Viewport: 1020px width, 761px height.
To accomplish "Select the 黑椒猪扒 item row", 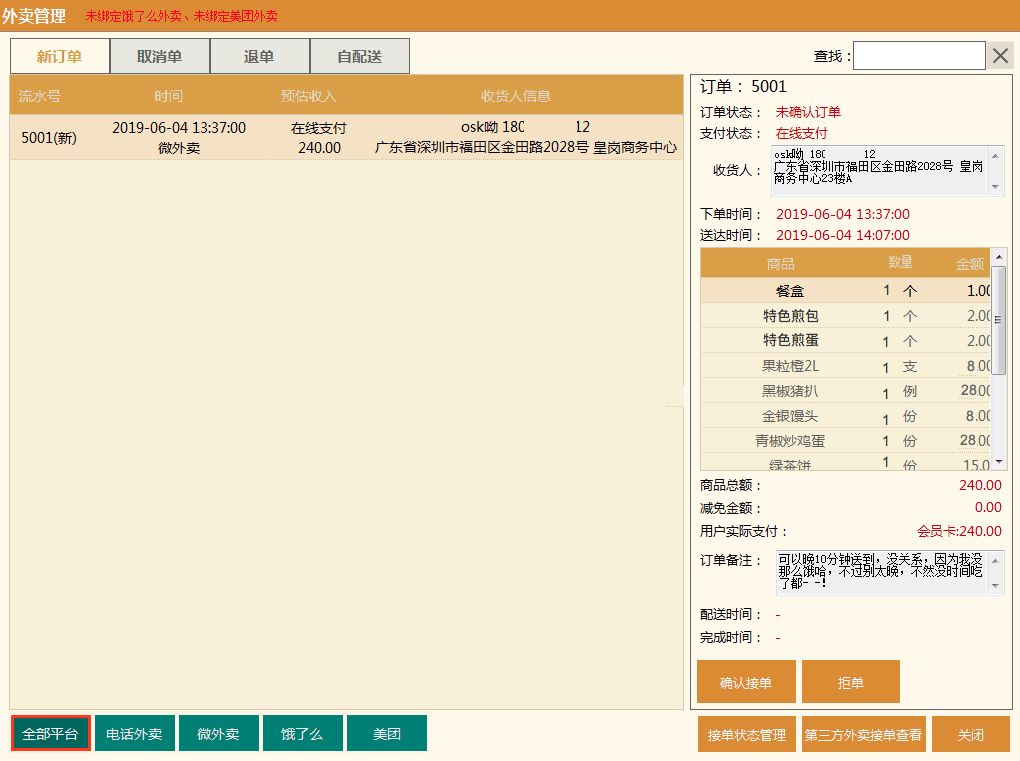I will 845,391.
